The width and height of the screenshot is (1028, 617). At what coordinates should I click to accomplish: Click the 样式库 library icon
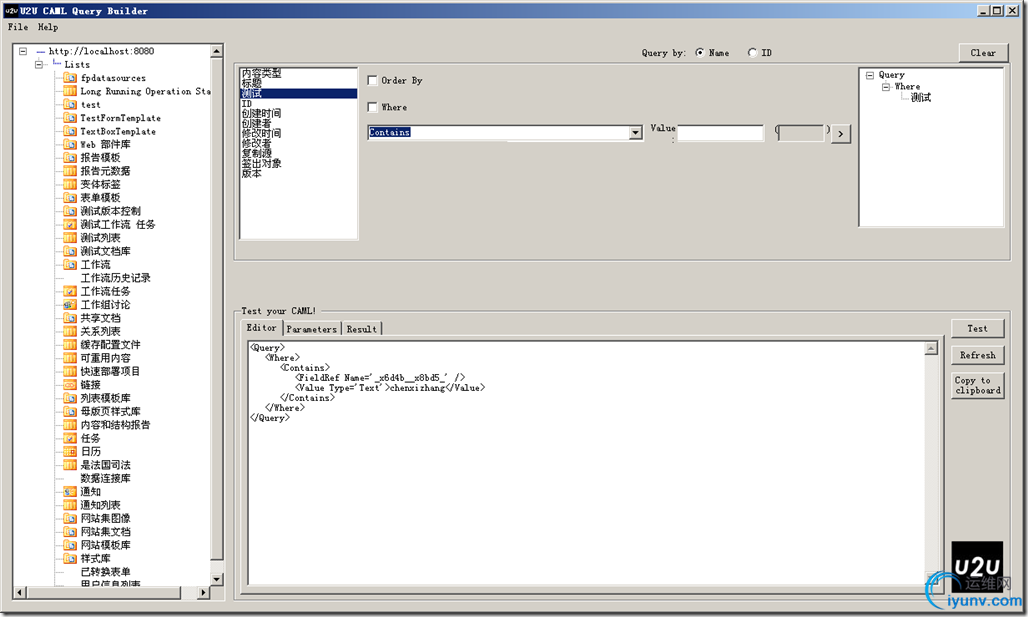[x=70, y=559]
